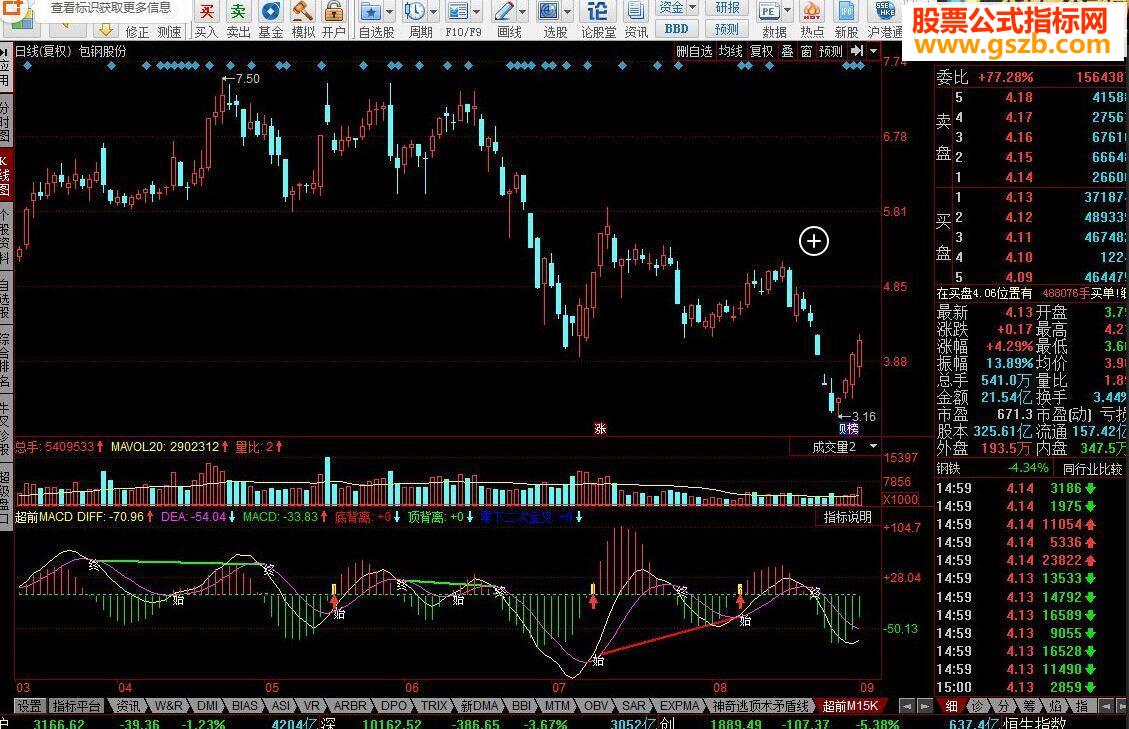This screenshot has width=1129, height=729.
Task: Click the green 卖出 (sell) icon
Action: [x=238, y=12]
